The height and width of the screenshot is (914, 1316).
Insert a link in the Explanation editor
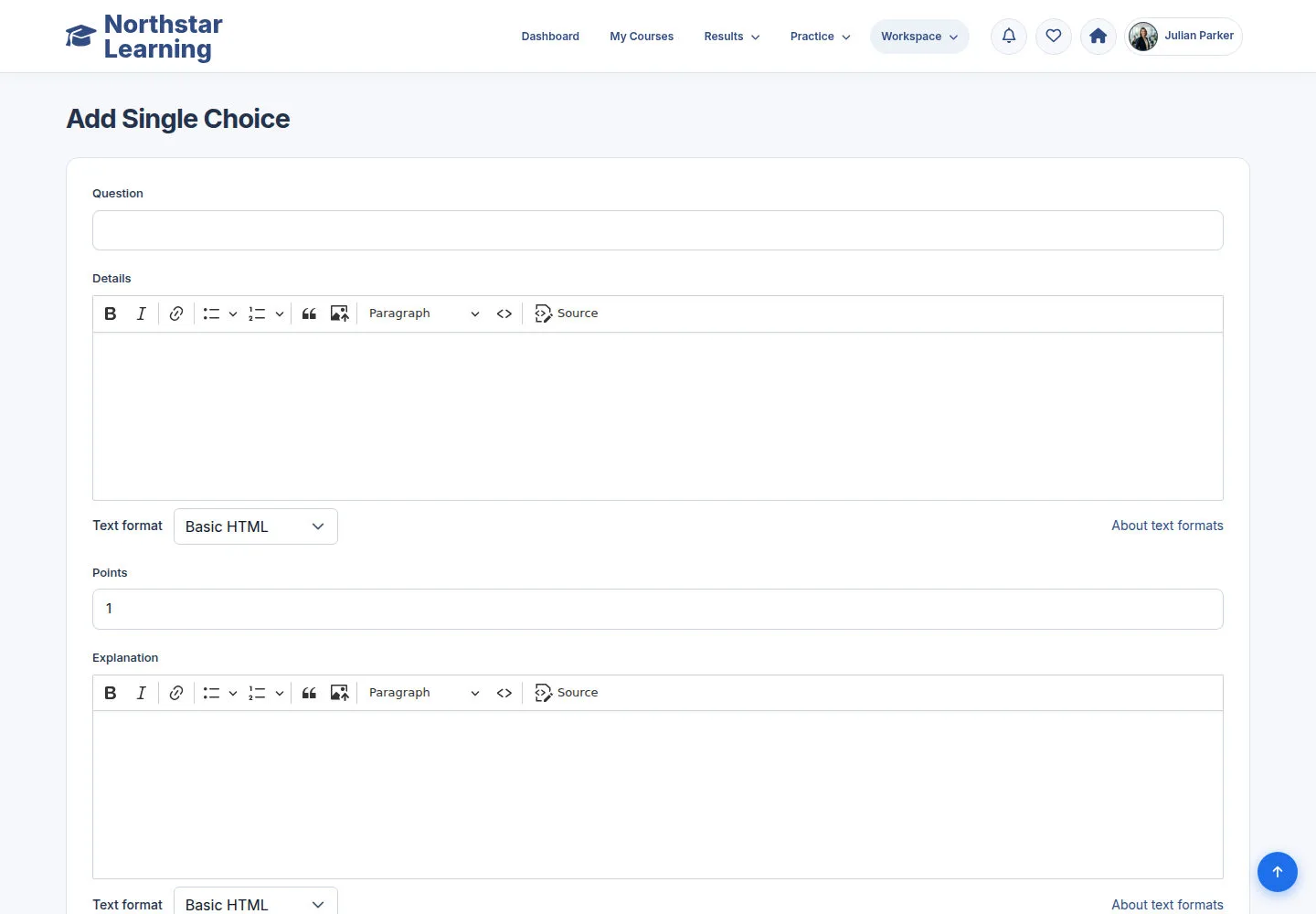pos(176,693)
